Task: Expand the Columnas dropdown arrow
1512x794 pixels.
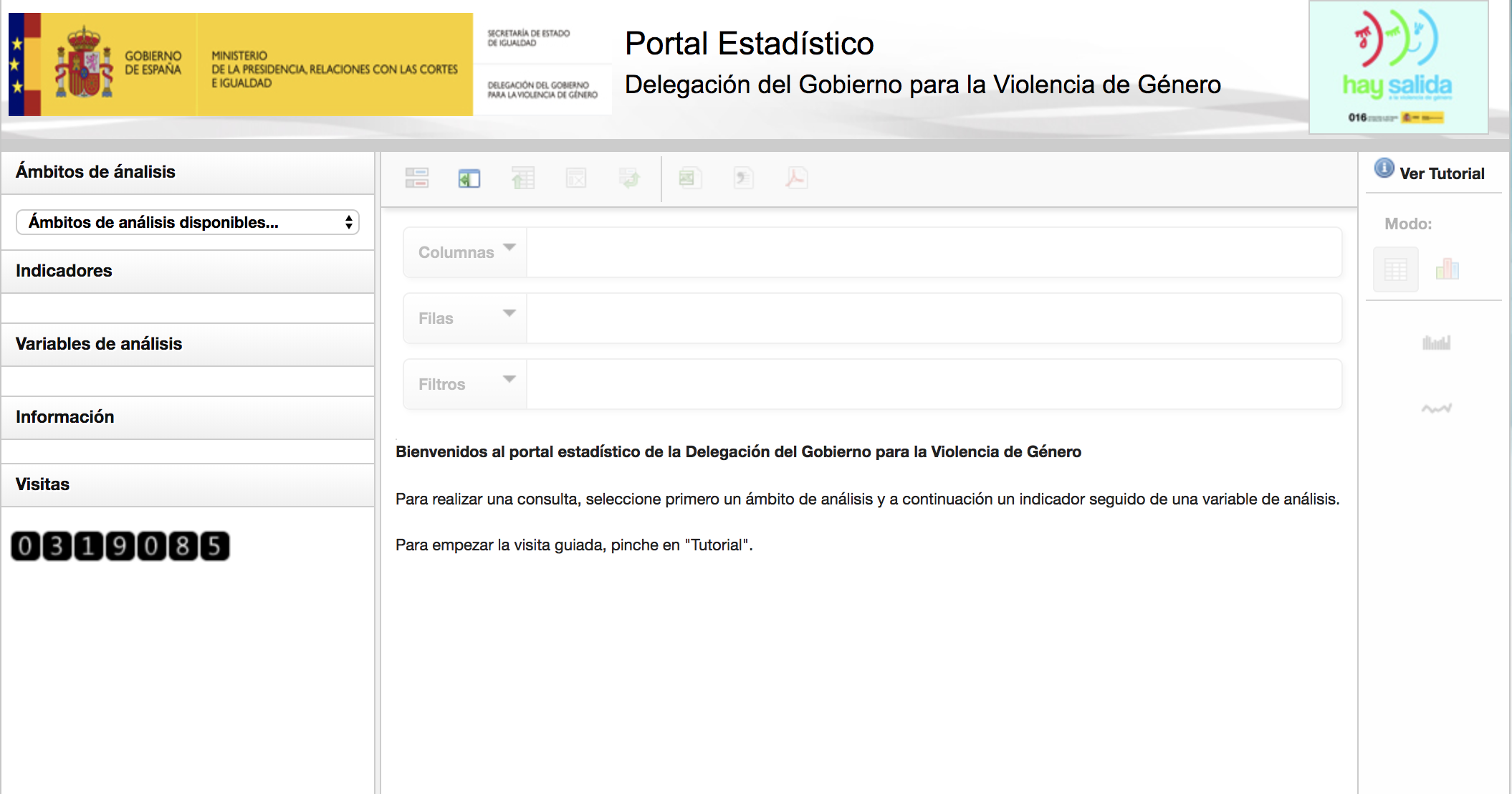Action: [509, 247]
